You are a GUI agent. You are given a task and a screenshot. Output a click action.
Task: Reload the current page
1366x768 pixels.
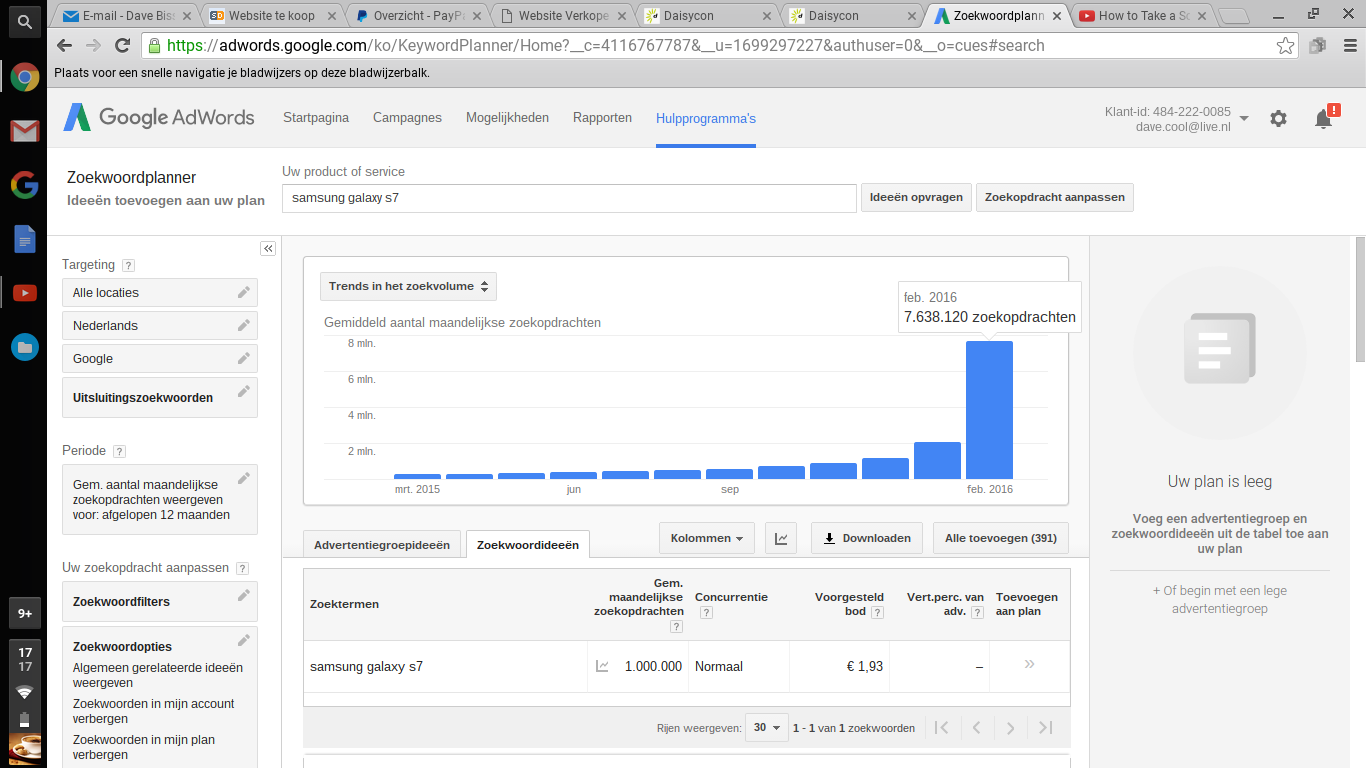point(122,45)
